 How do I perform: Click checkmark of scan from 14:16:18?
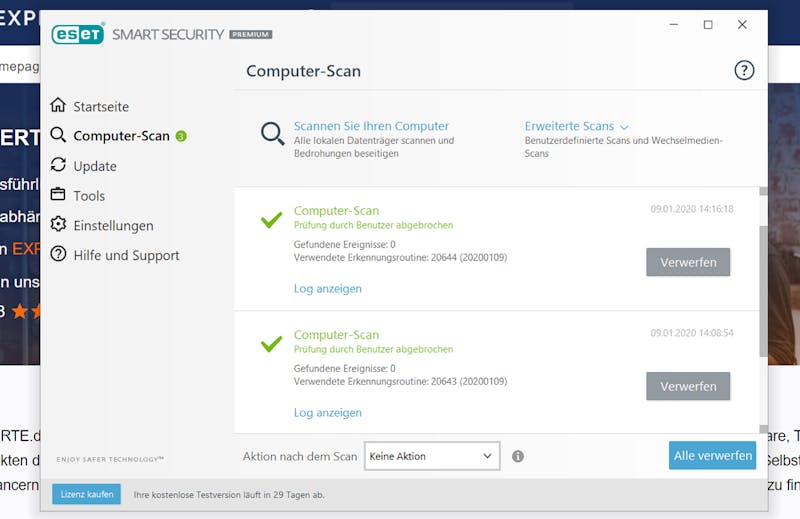(x=271, y=219)
